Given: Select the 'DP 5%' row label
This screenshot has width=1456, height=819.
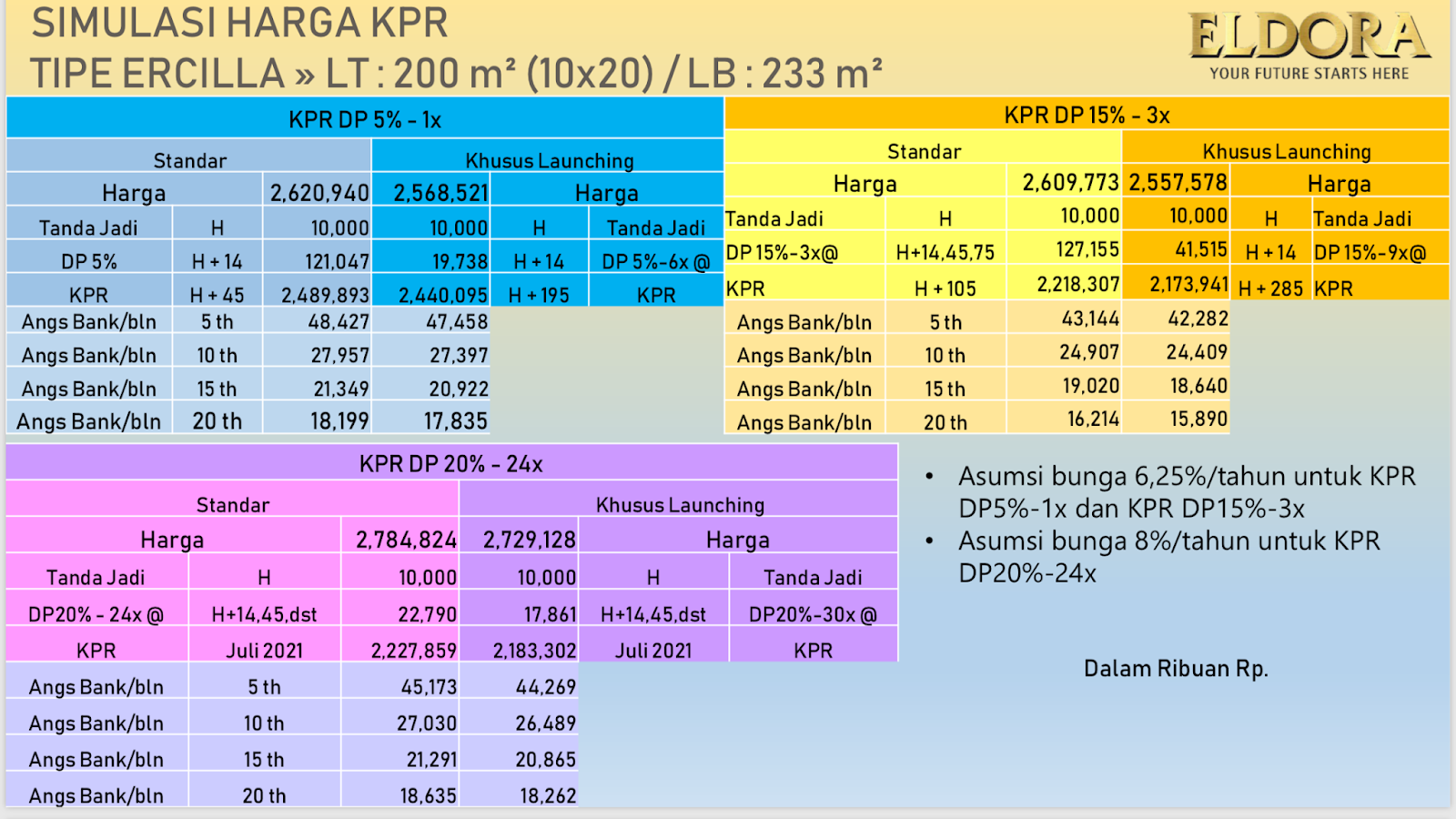Looking at the screenshot, I should pyautogui.click(x=89, y=262).
